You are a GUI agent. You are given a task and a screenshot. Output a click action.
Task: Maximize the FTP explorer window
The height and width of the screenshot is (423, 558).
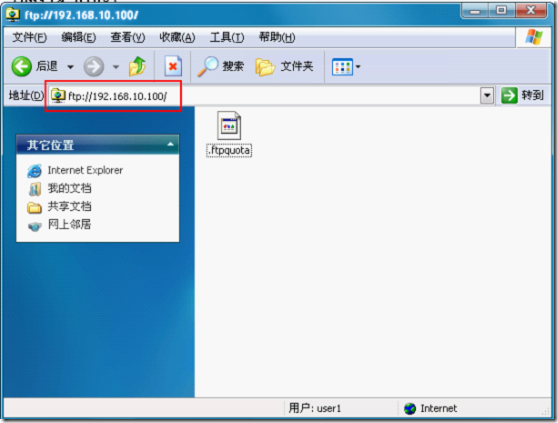pyautogui.click(x=501, y=11)
